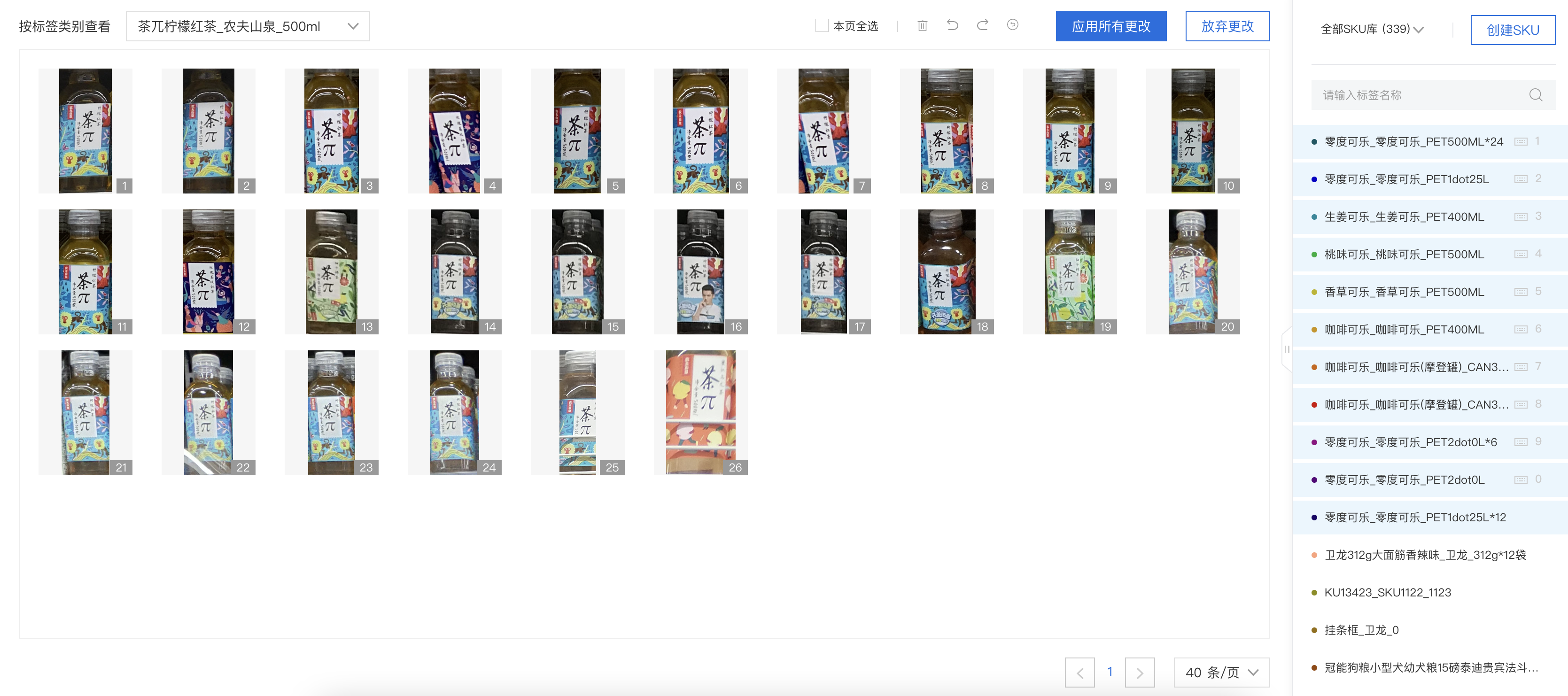The height and width of the screenshot is (696, 1568).
Task: Select bottle thumbnail number 11
Action: pos(85,272)
